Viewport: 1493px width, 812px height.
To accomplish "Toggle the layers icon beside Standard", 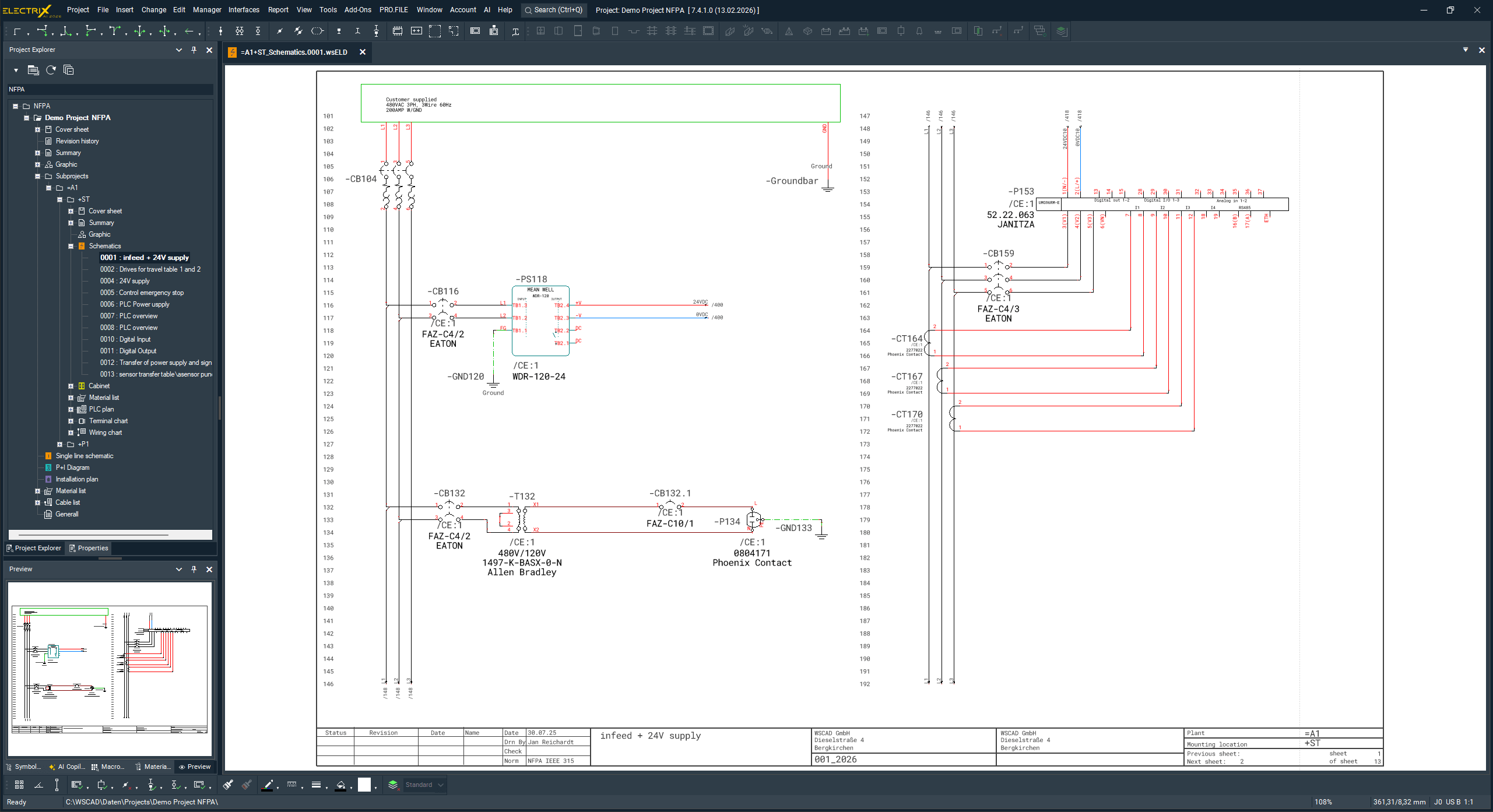I will coord(393,785).
